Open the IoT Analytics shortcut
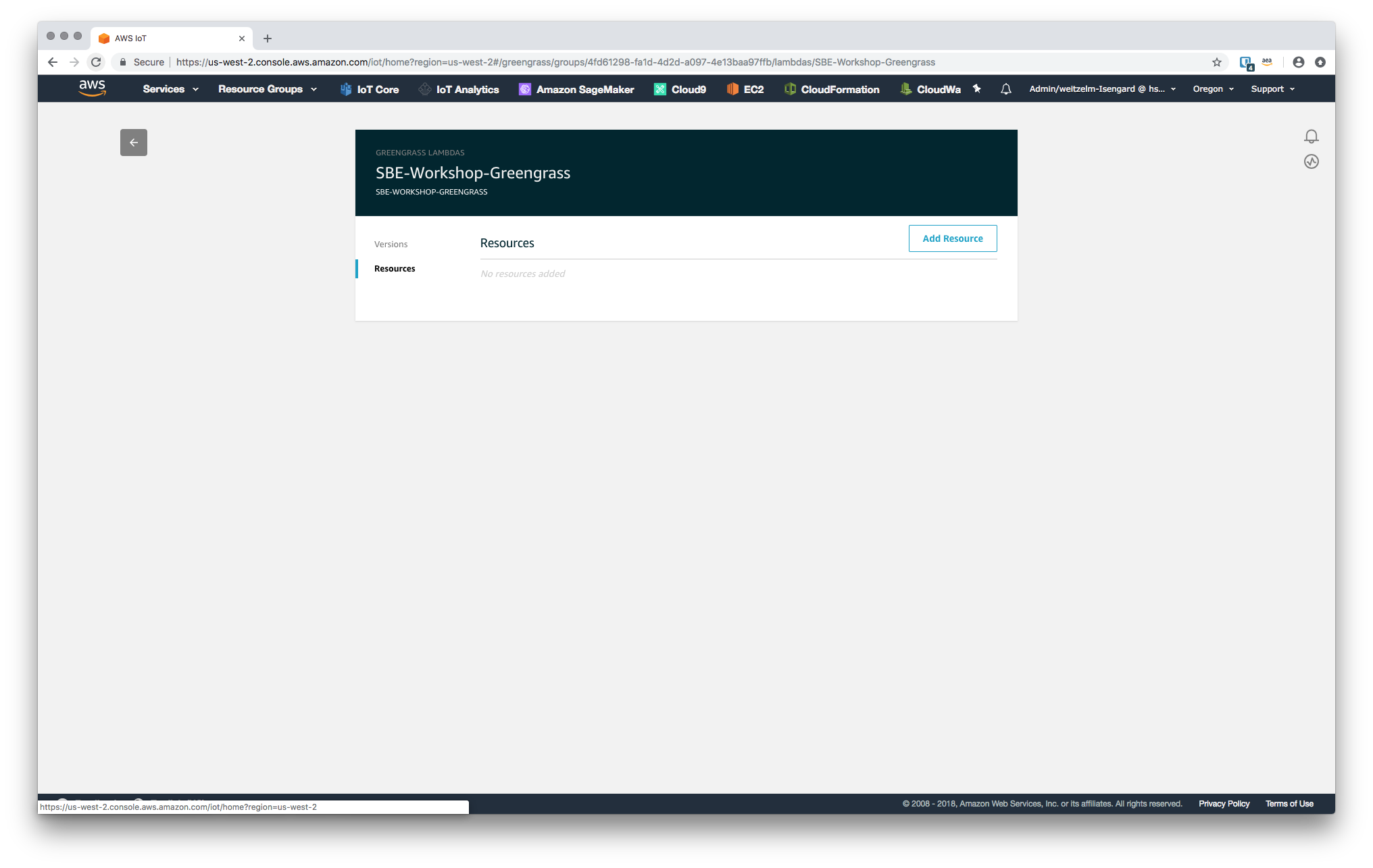Screen dimensions: 1373x868 [459, 89]
